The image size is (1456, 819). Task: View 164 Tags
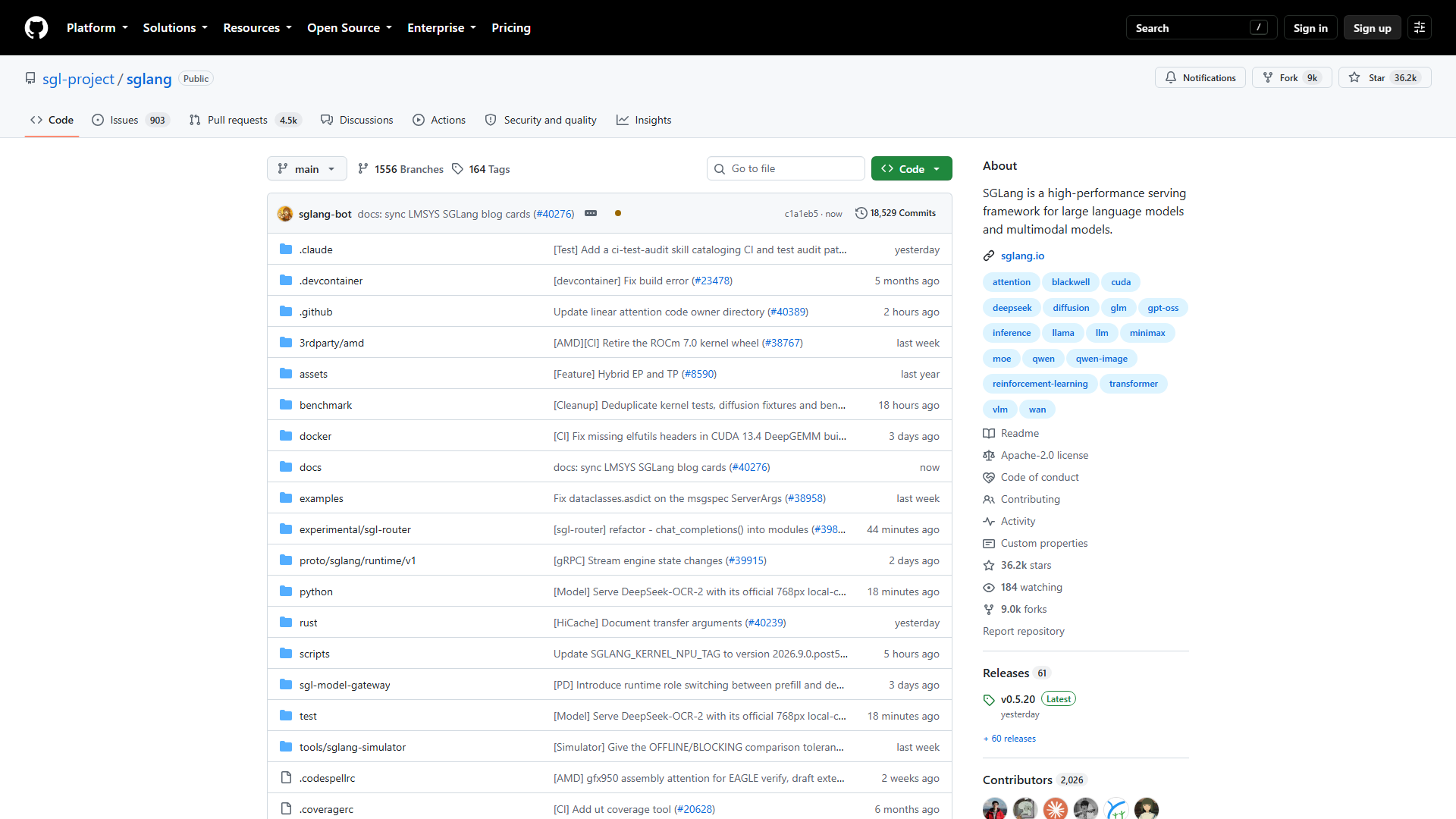click(481, 169)
